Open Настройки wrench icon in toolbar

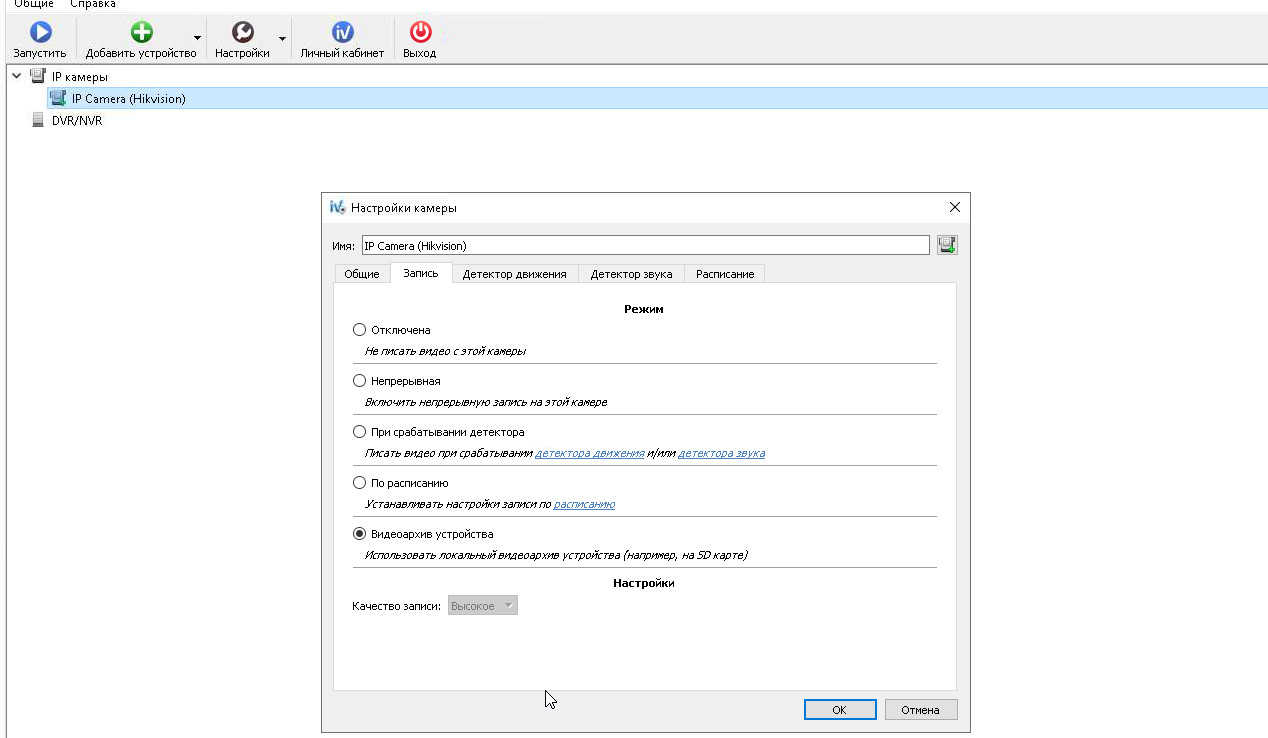[x=242, y=33]
